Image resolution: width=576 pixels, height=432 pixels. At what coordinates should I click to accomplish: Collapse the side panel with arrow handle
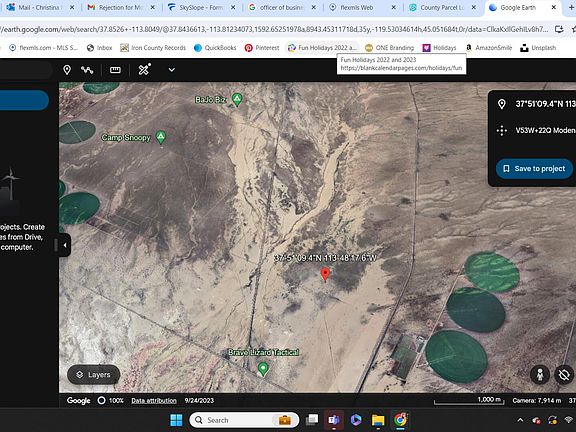click(x=65, y=245)
